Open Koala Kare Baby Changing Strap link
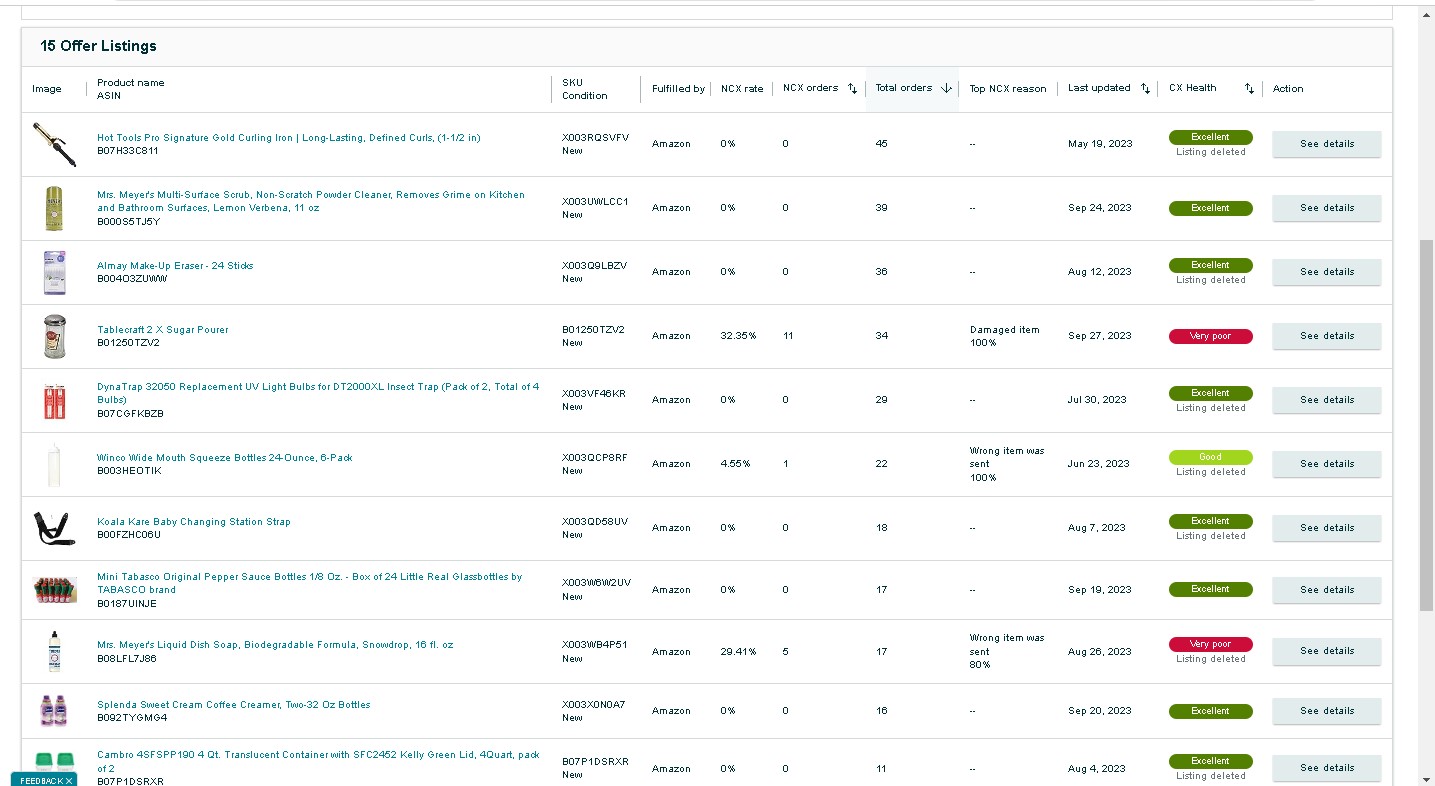This screenshot has width=1435, height=786. (194, 522)
